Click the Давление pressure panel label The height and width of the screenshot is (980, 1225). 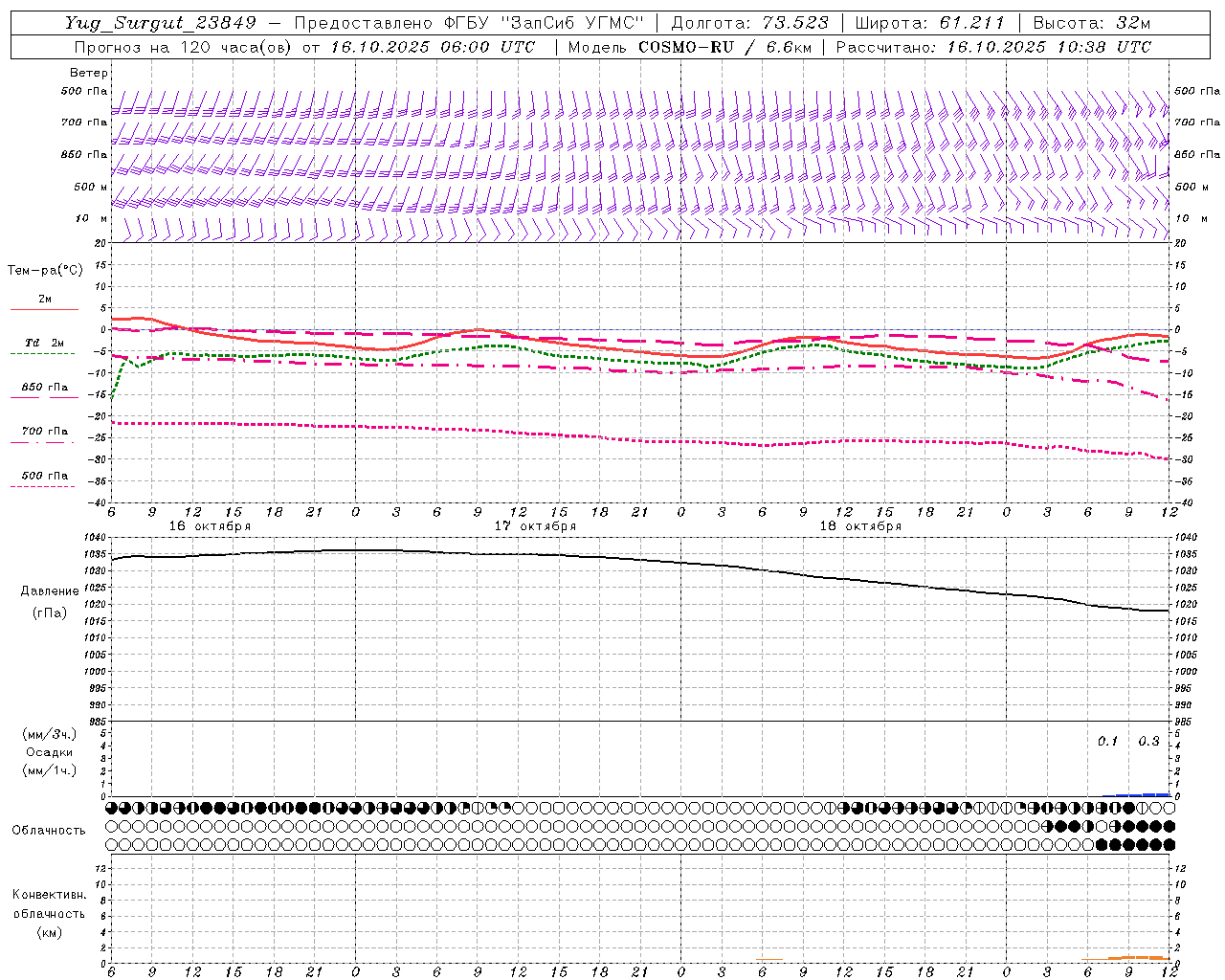point(50,591)
